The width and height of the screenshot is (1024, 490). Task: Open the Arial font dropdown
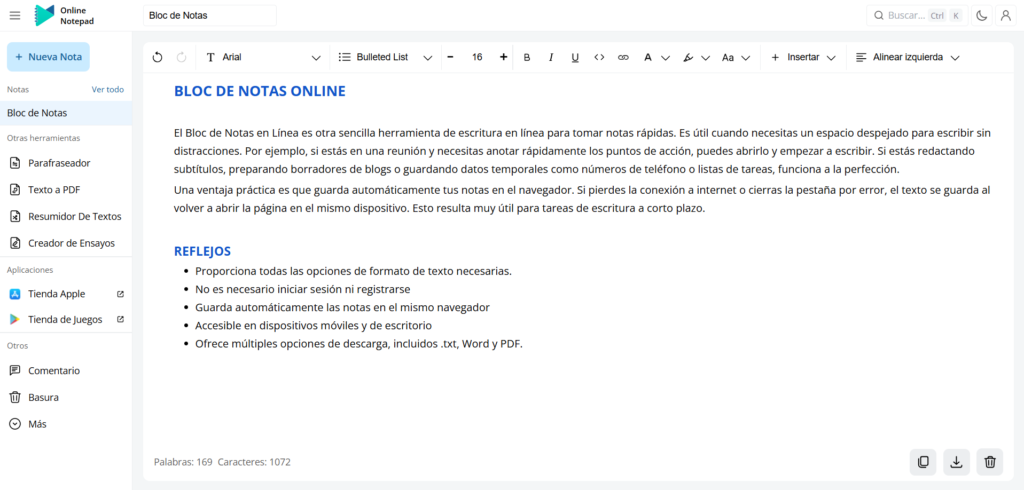tap(264, 58)
